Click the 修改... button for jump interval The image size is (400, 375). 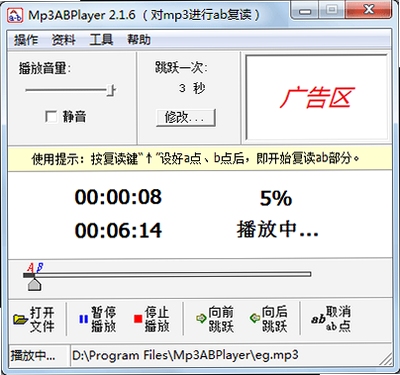click(186, 118)
